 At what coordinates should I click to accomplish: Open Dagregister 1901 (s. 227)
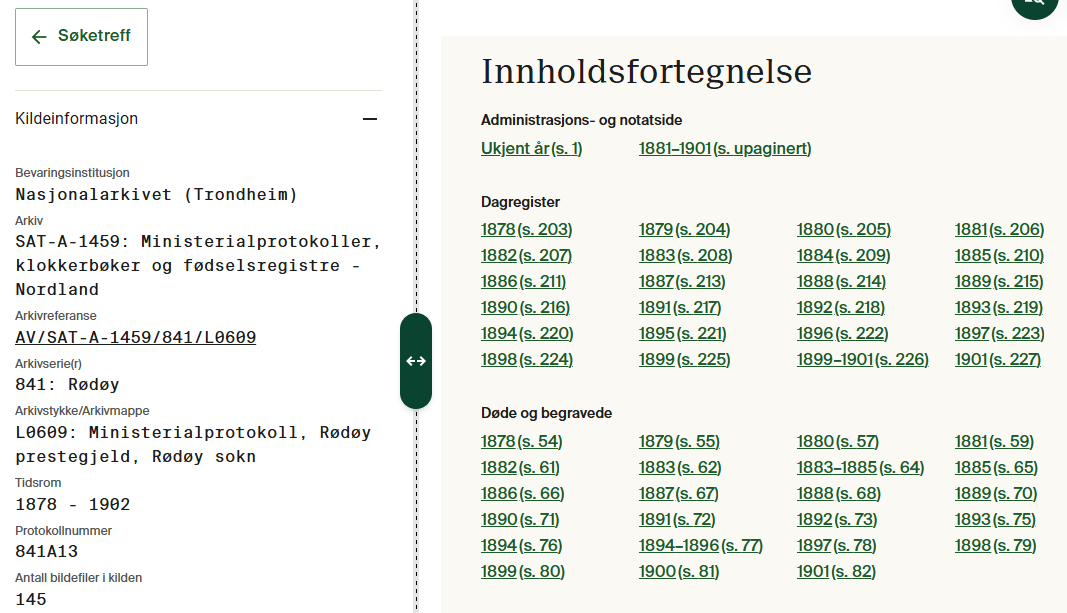997,360
